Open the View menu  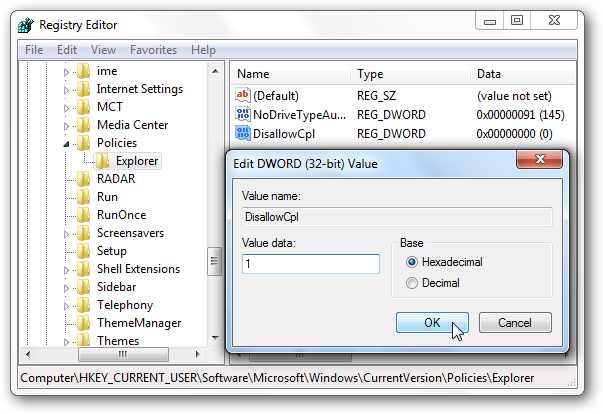pyautogui.click(x=103, y=50)
